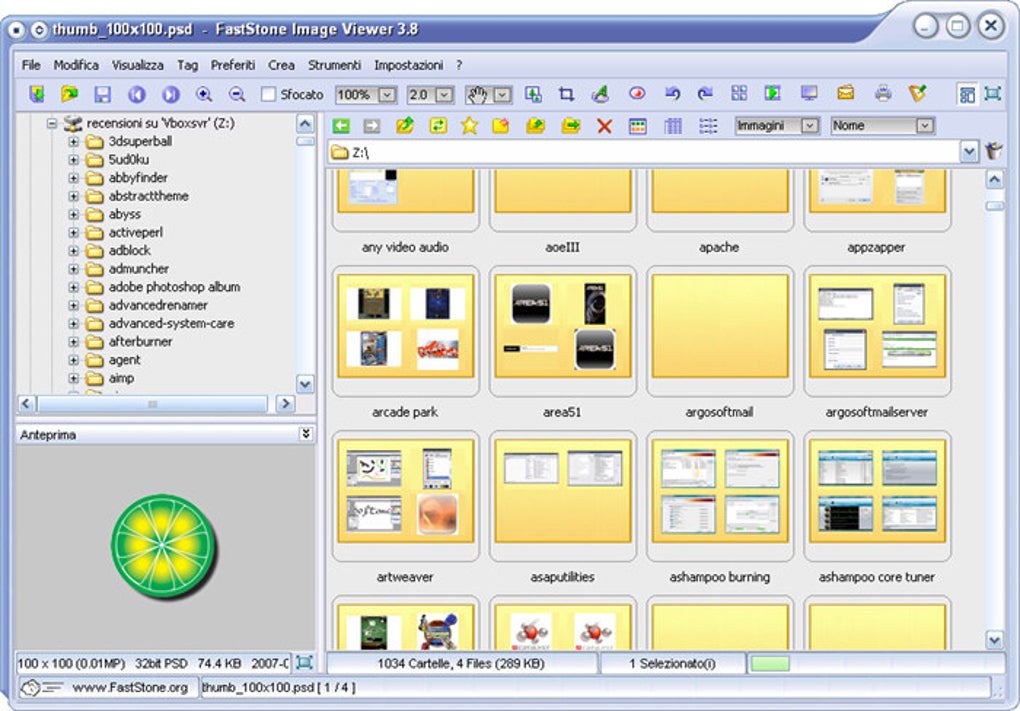Screen dimensions: 1020x711
Task: Open the Strumenti menu
Action: [x=334, y=65]
